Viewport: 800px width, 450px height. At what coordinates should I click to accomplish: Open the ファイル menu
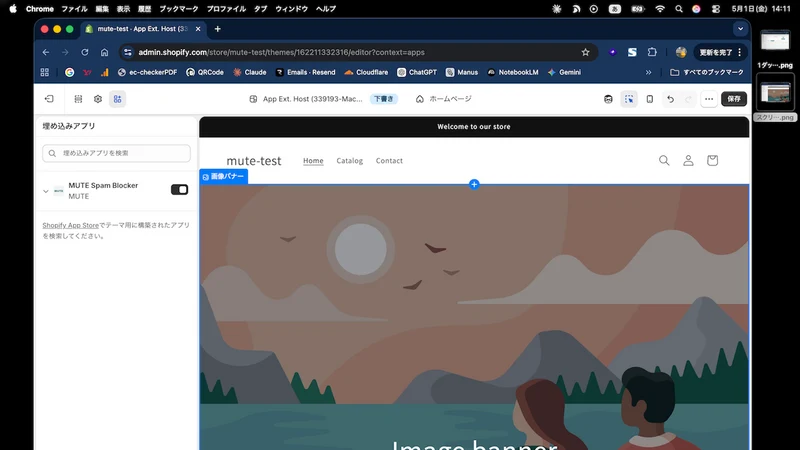click(x=74, y=9)
